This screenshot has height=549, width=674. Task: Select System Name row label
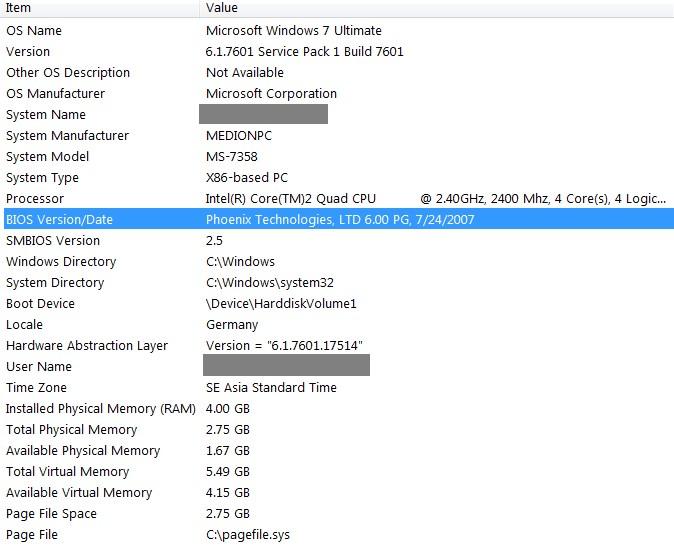(x=46, y=115)
